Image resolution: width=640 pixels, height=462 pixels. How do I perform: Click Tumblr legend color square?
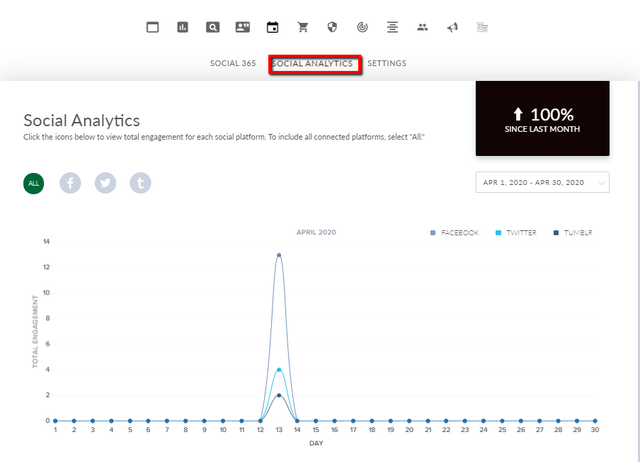556,233
